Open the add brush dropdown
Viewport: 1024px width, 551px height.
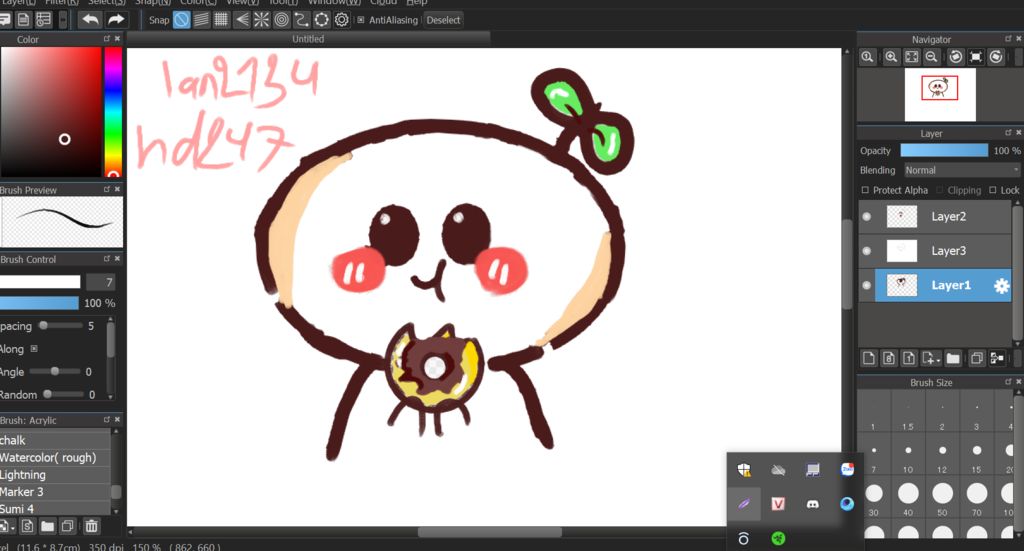pyautogui.click(x=7, y=526)
